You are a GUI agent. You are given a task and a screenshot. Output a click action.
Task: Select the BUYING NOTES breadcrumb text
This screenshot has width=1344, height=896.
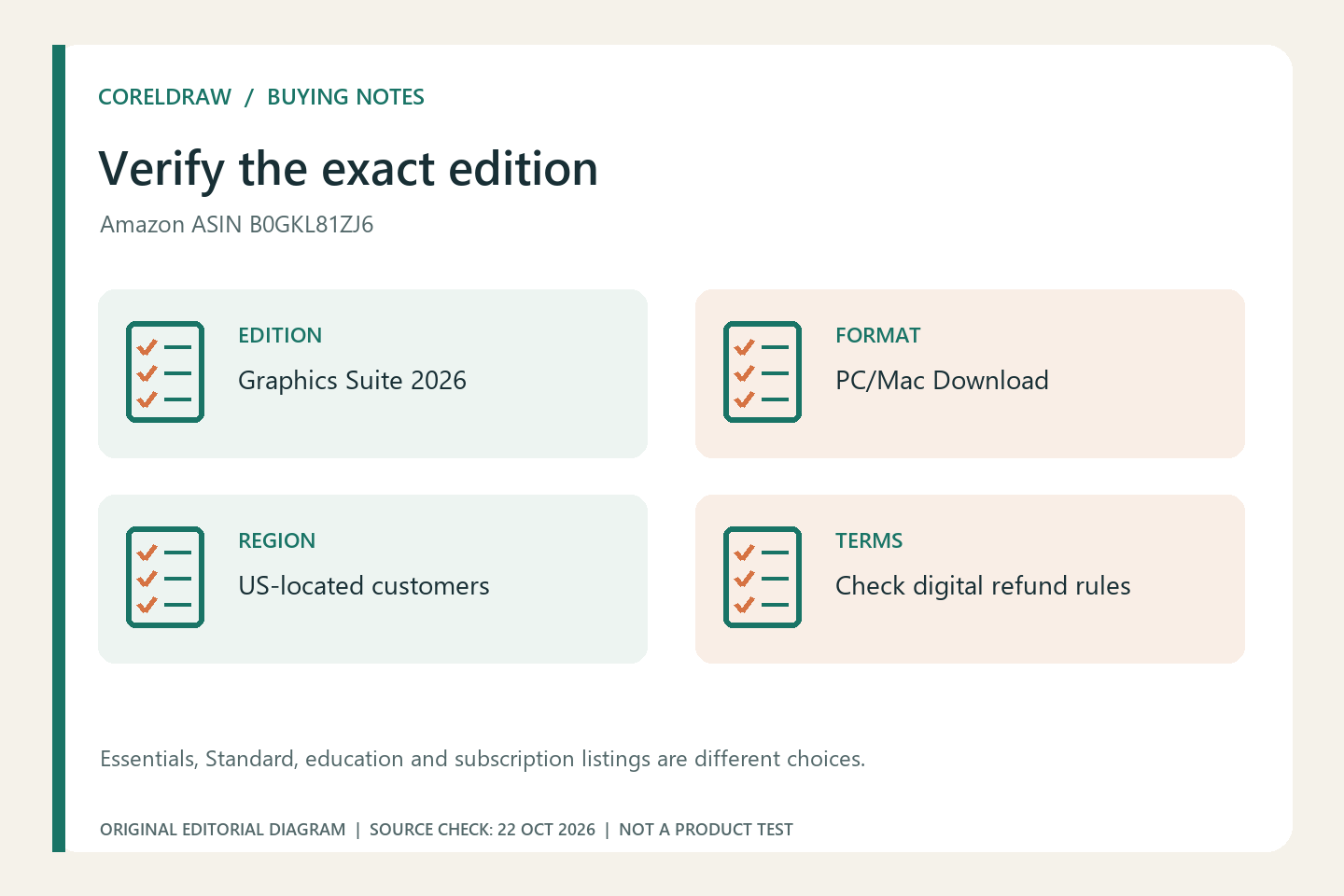click(345, 97)
